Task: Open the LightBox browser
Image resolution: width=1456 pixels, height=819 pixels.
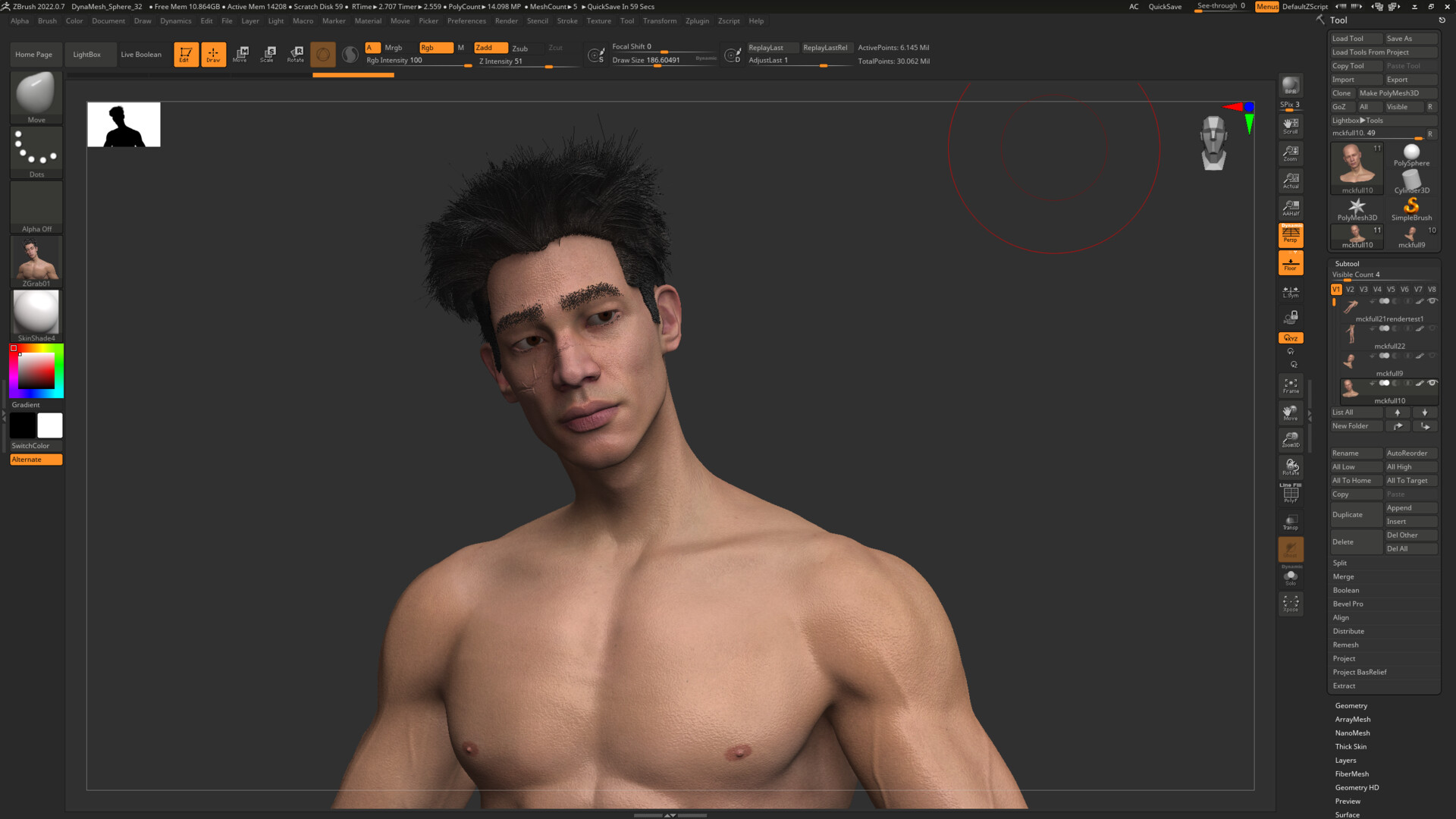Action: pos(87,54)
